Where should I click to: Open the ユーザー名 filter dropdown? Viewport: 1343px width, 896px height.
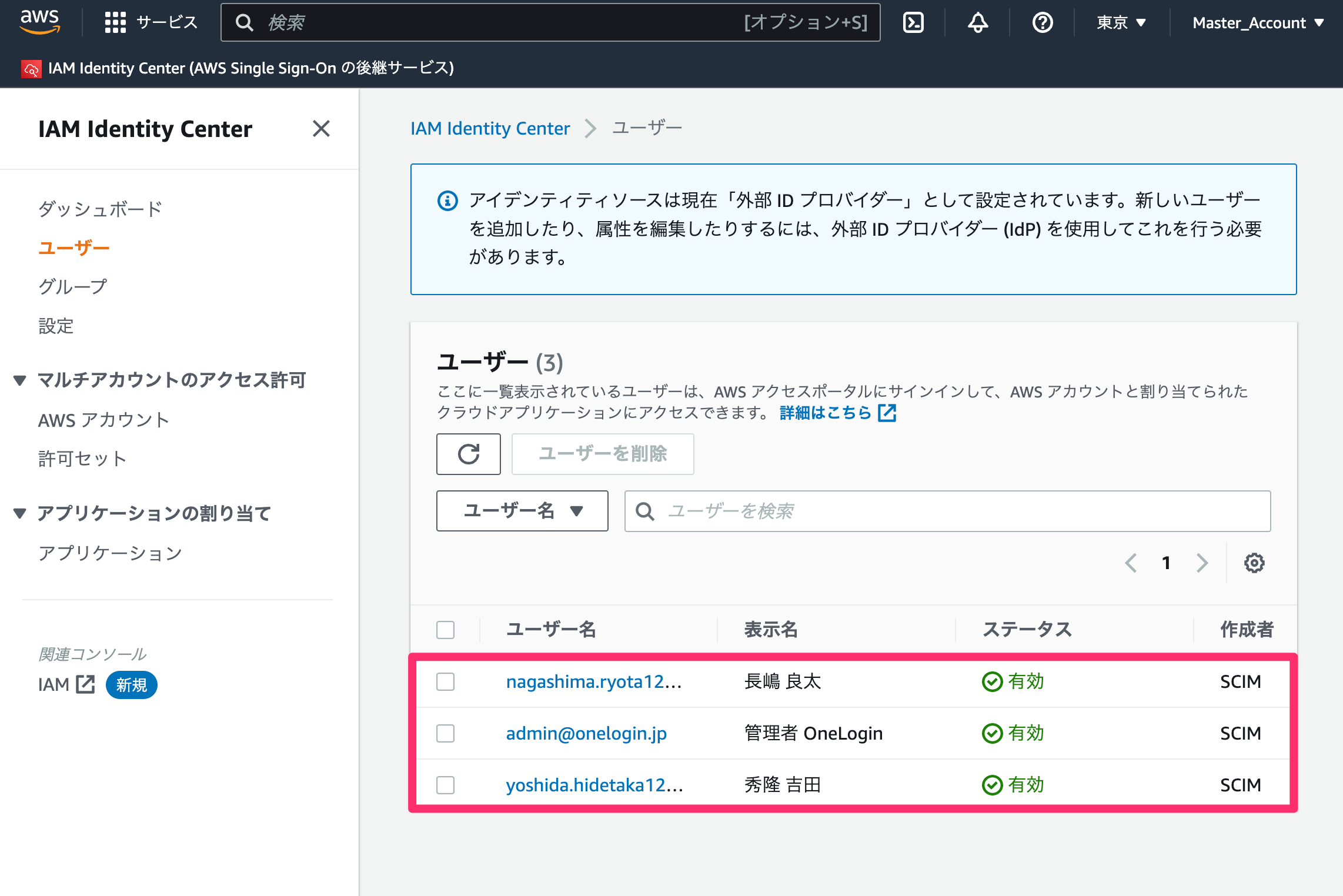click(522, 511)
